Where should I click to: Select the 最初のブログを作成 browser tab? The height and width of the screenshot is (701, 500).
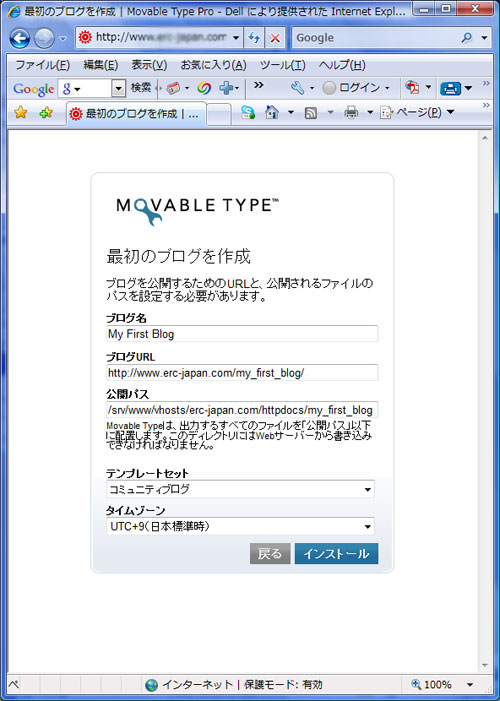pyautogui.click(x=136, y=114)
